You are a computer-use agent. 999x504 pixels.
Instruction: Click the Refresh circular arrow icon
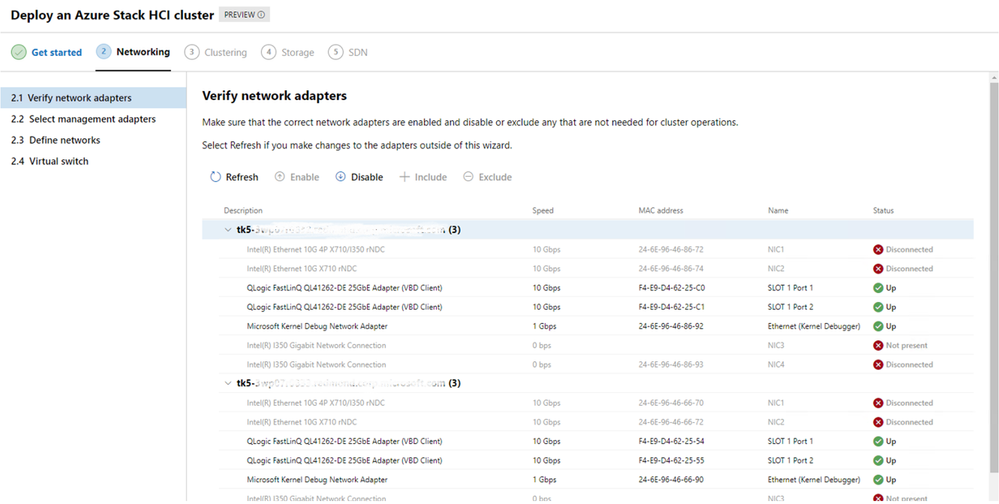pos(215,177)
